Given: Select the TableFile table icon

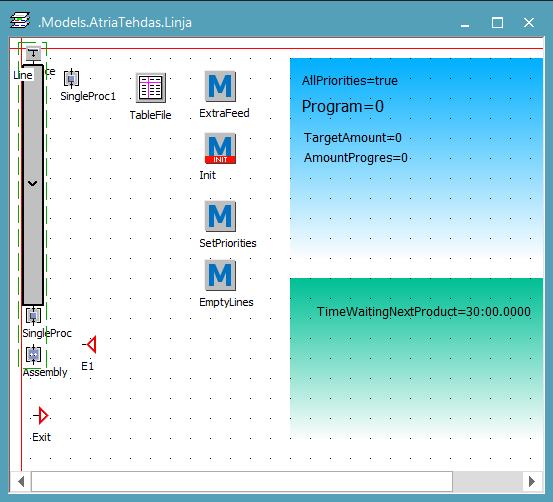Looking at the screenshot, I should point(151,87).
